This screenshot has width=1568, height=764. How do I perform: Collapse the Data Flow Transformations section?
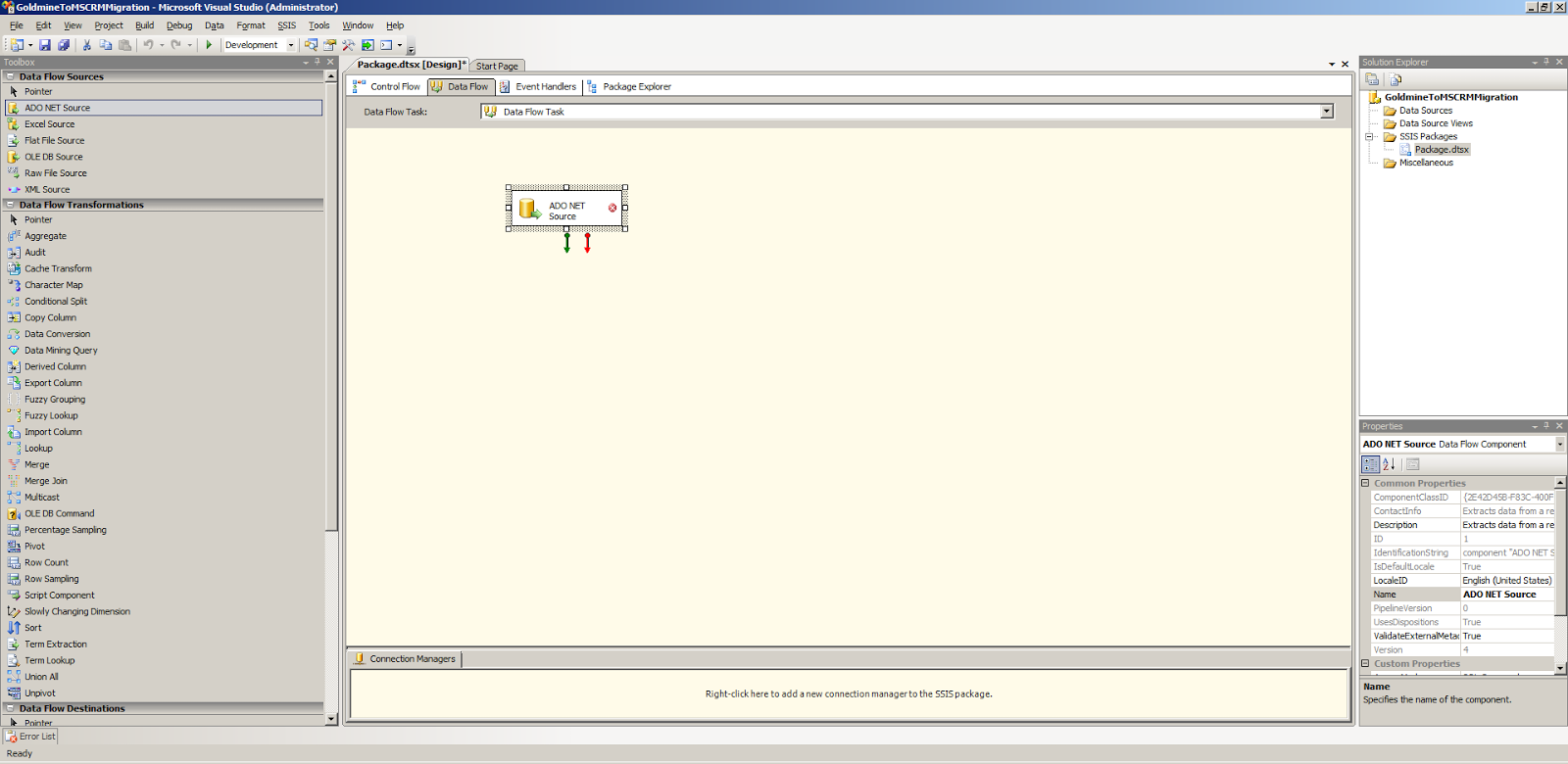pos(11,205)
